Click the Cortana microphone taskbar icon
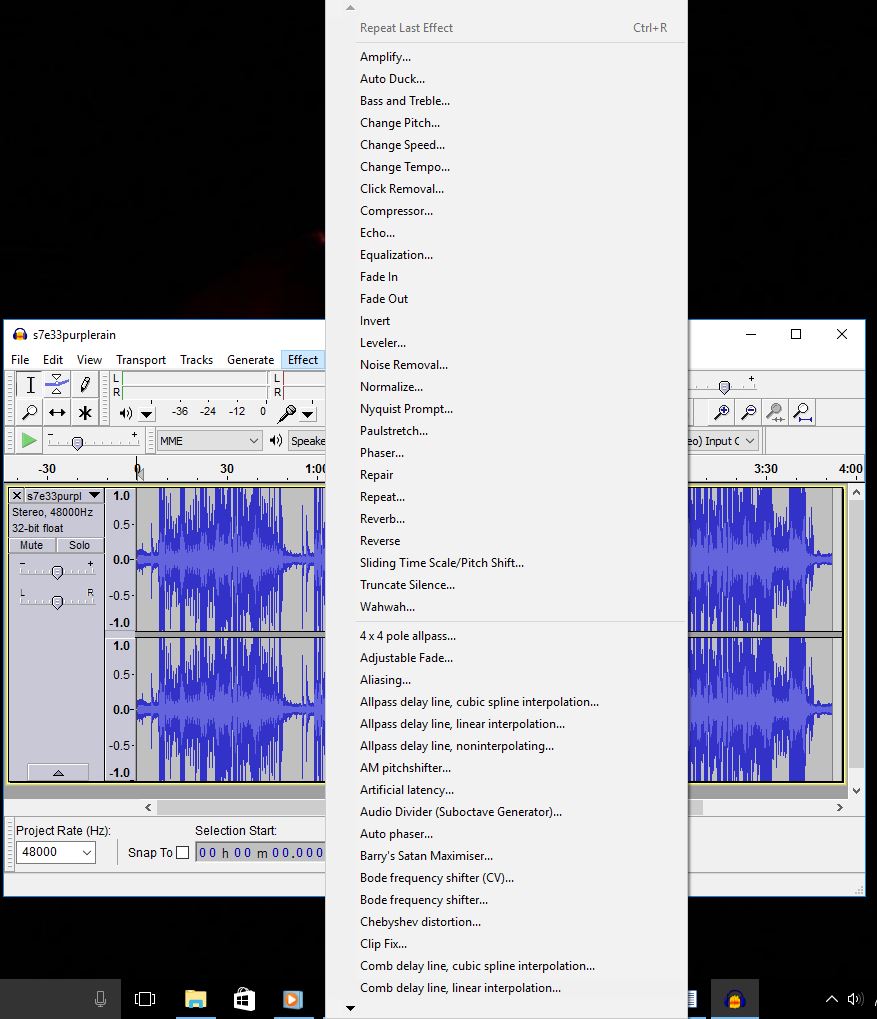 pyautogui.click(x=100, y=999)
